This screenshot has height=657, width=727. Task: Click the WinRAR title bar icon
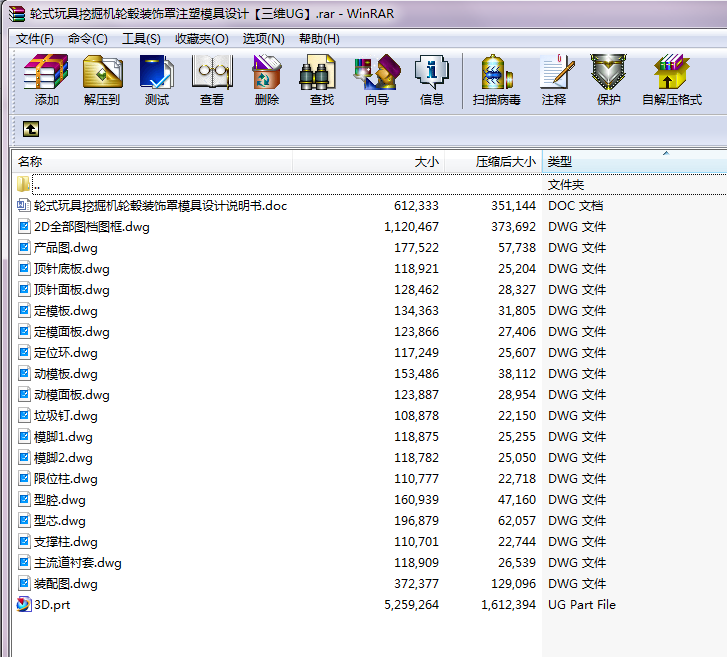[17, 14]
